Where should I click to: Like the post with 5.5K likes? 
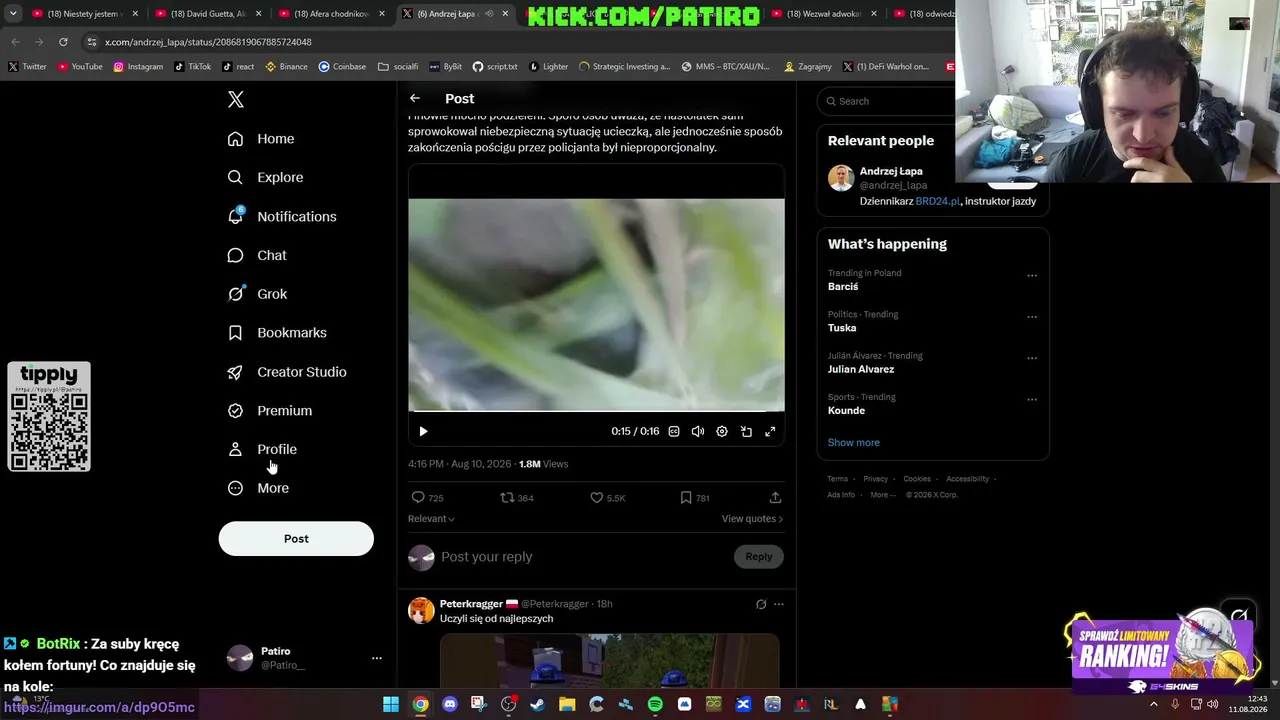(x=597, y=497)
